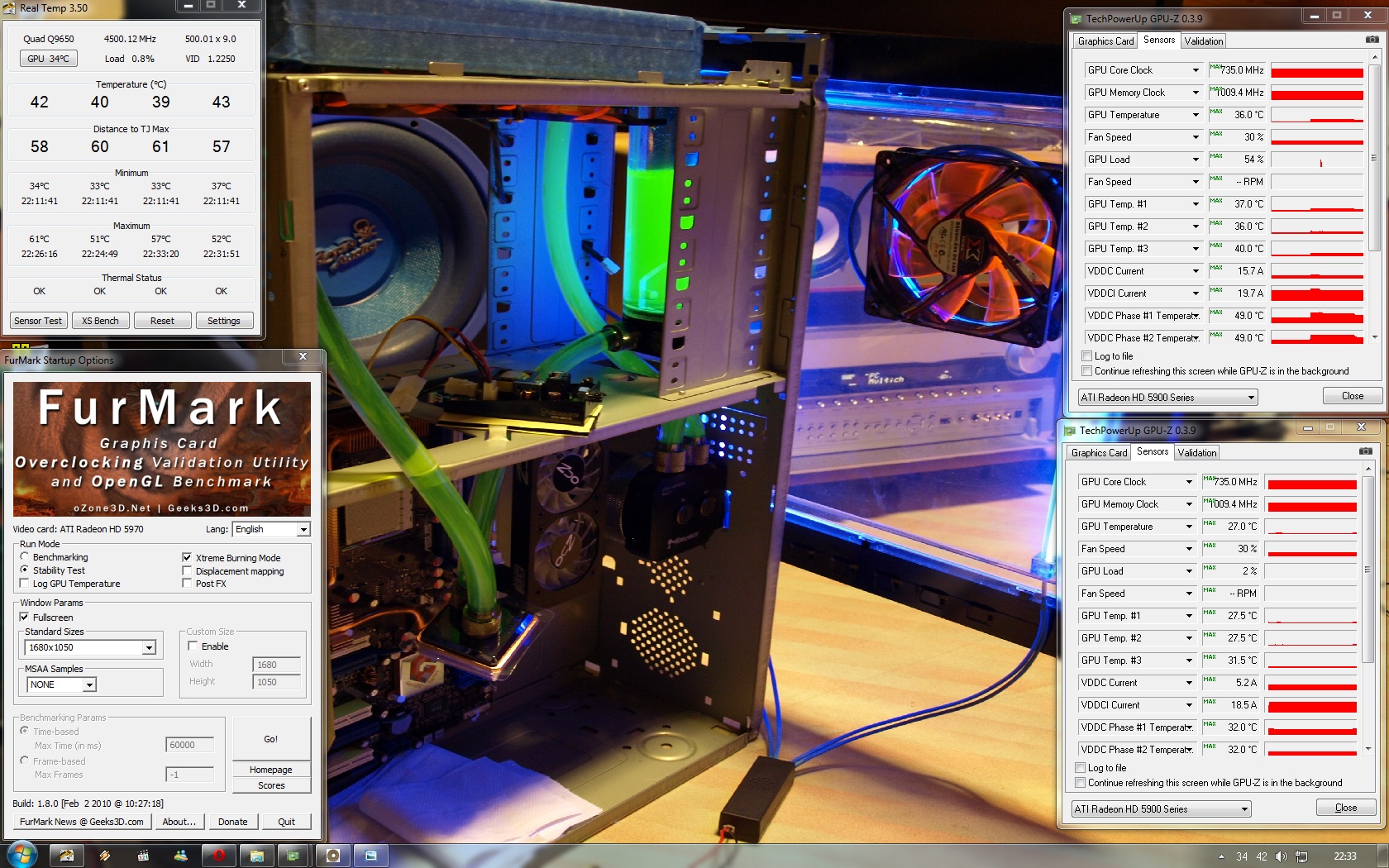Disable Xtreme Burning Mode checkbox
Viewport: 1389px width, 868px height.
pyautogui.click(x=187, y=557)
